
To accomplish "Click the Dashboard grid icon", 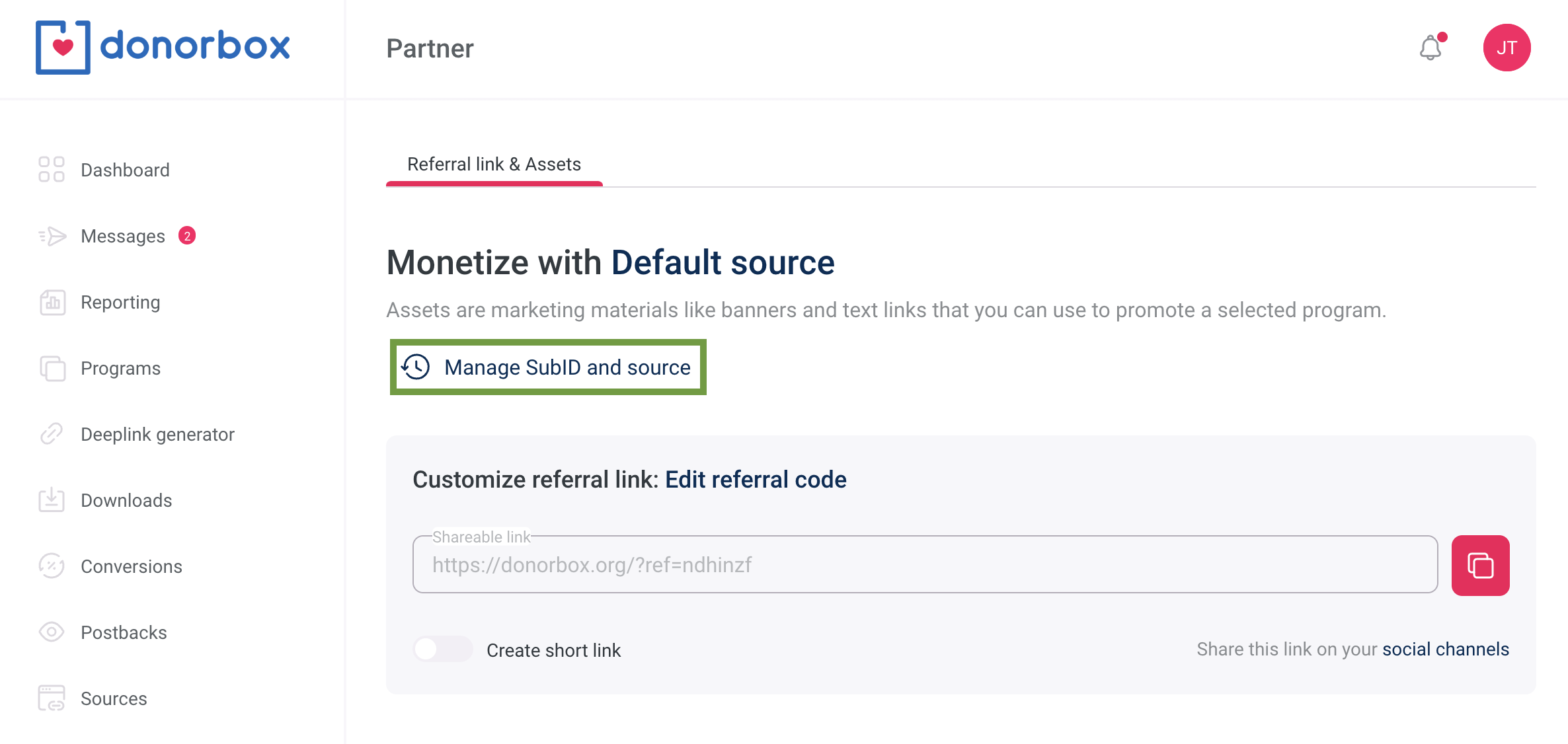I will click(52, 170).
